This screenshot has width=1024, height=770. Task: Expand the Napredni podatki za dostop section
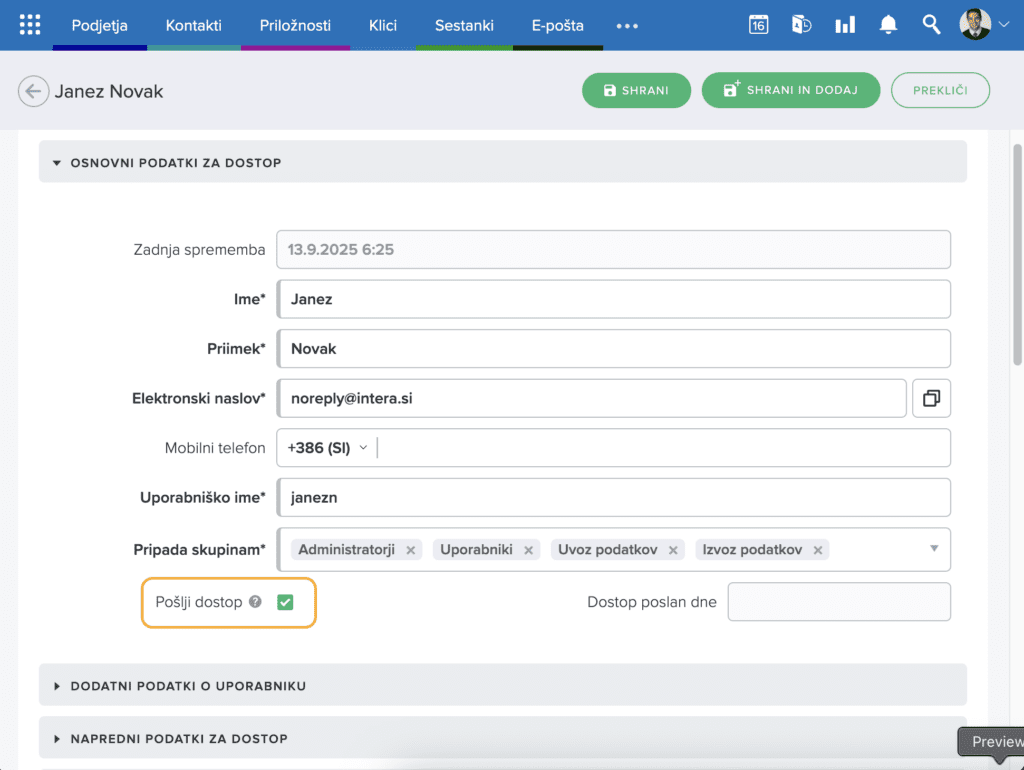(x=179, y=739)
